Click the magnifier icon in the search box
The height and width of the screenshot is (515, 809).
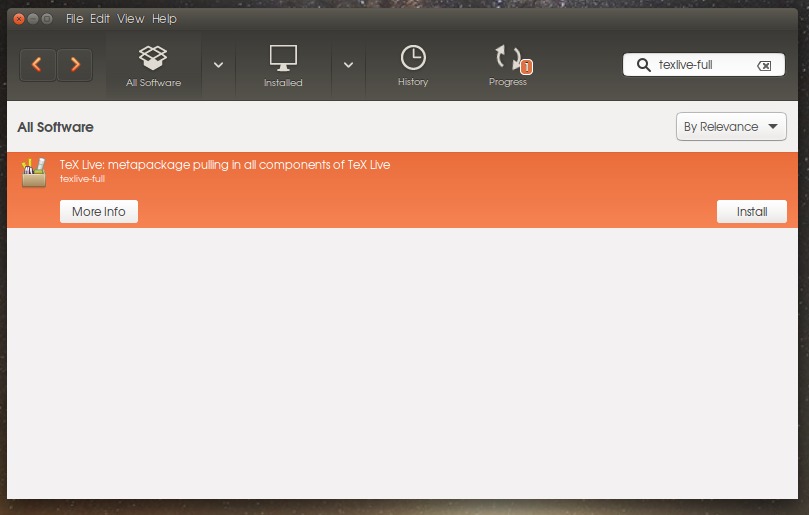point(643,66)
